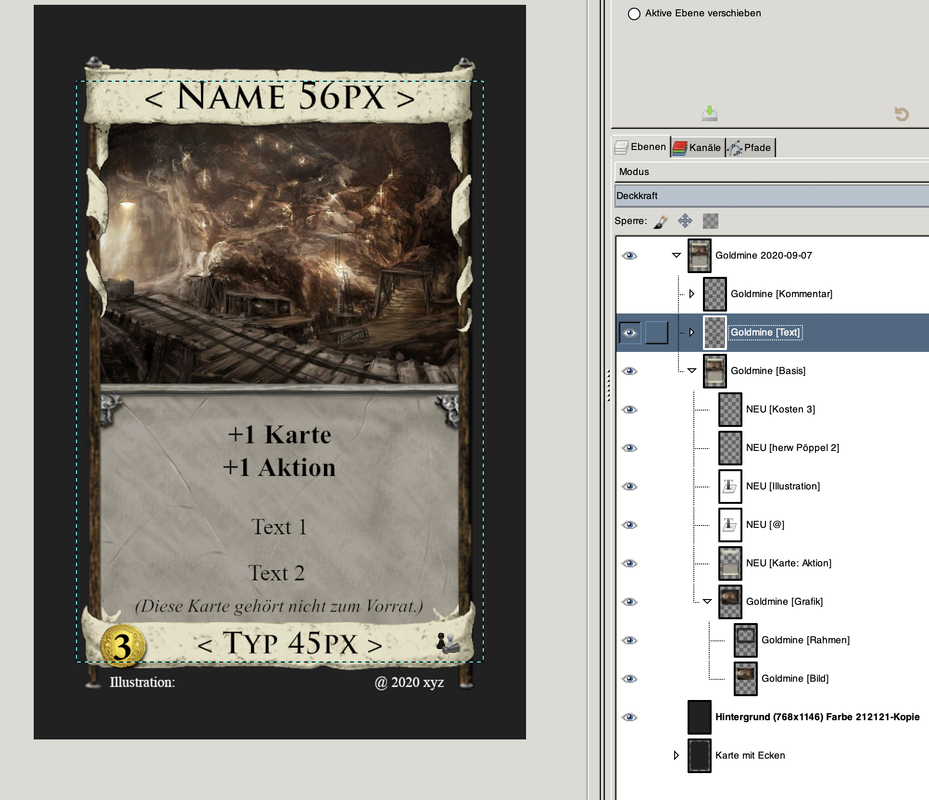
Task: Click the Goldmine [Kommentar] layer thumbnail
Action: click(715, 294)
